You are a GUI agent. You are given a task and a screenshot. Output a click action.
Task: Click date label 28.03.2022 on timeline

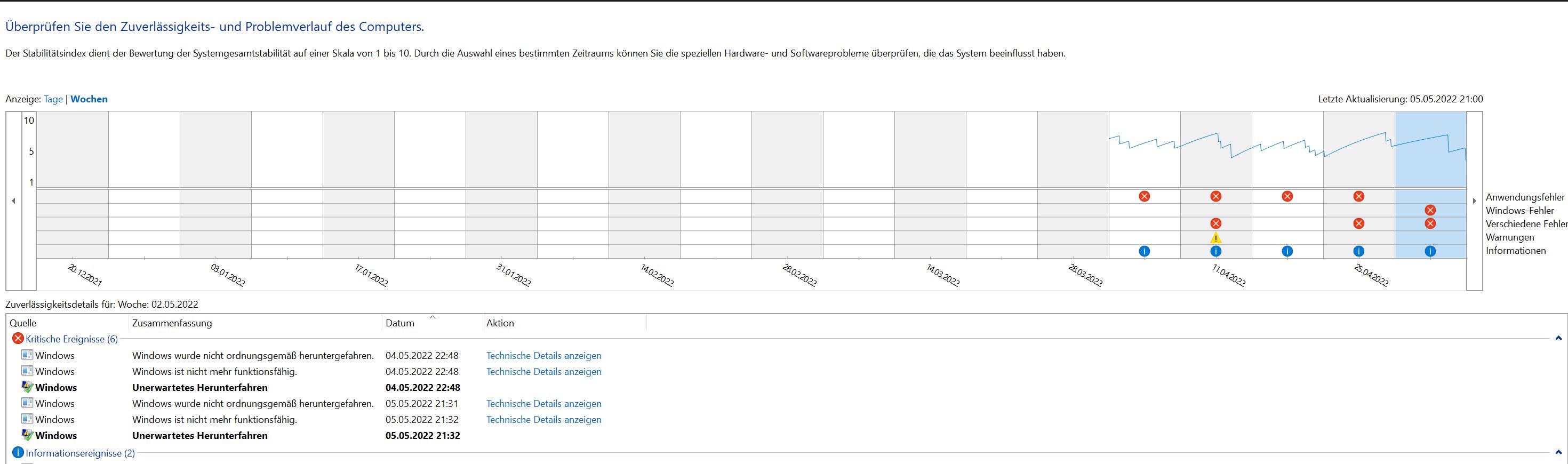(x=1085, y=275)
